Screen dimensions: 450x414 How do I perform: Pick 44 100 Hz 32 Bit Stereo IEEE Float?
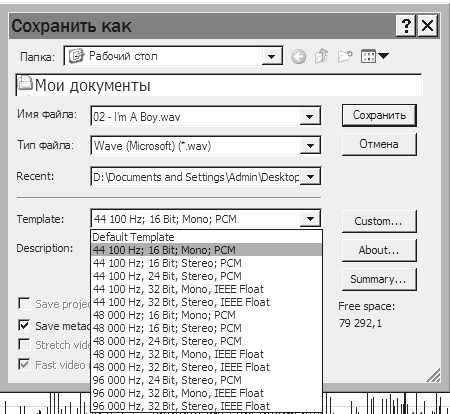click(x=206, y=302)
